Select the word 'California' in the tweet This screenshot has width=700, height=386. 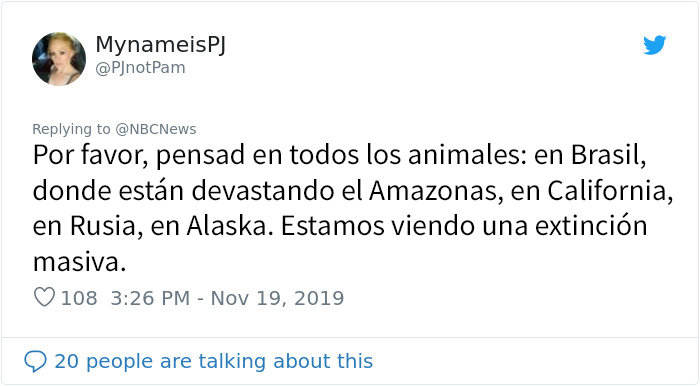click(x=610, y=191)
